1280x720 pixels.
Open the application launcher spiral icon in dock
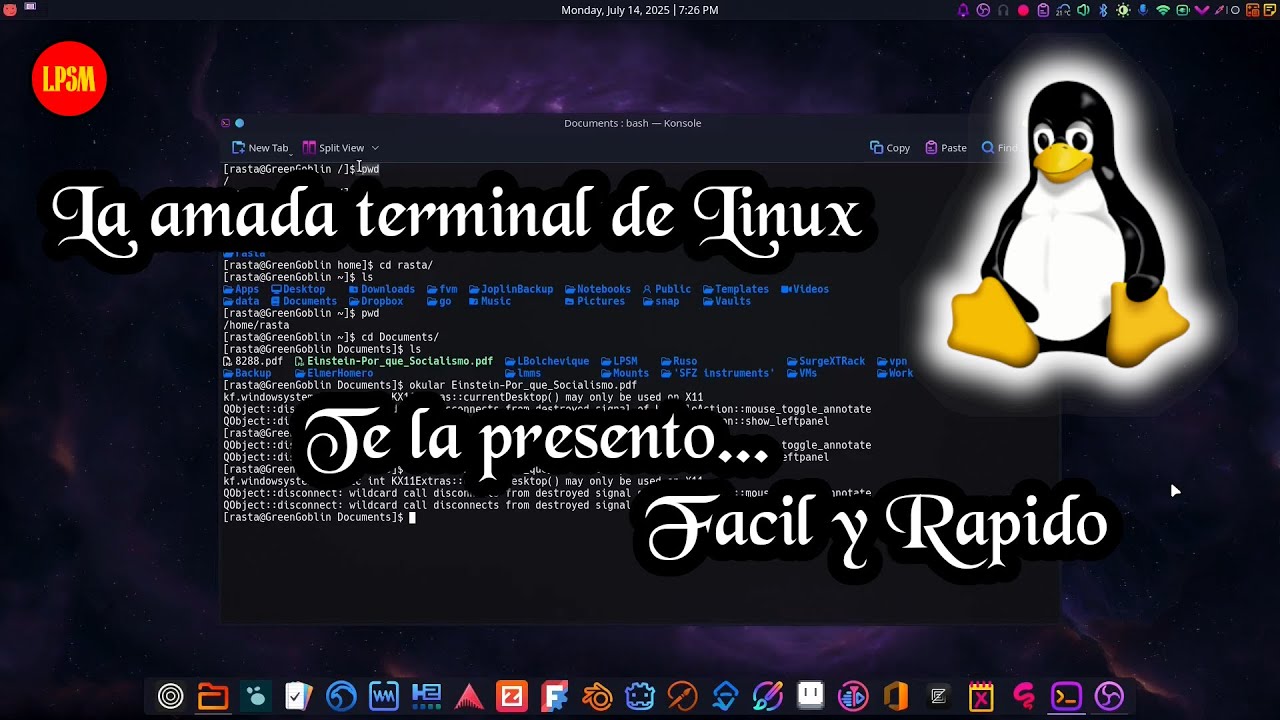pos(171,696)
